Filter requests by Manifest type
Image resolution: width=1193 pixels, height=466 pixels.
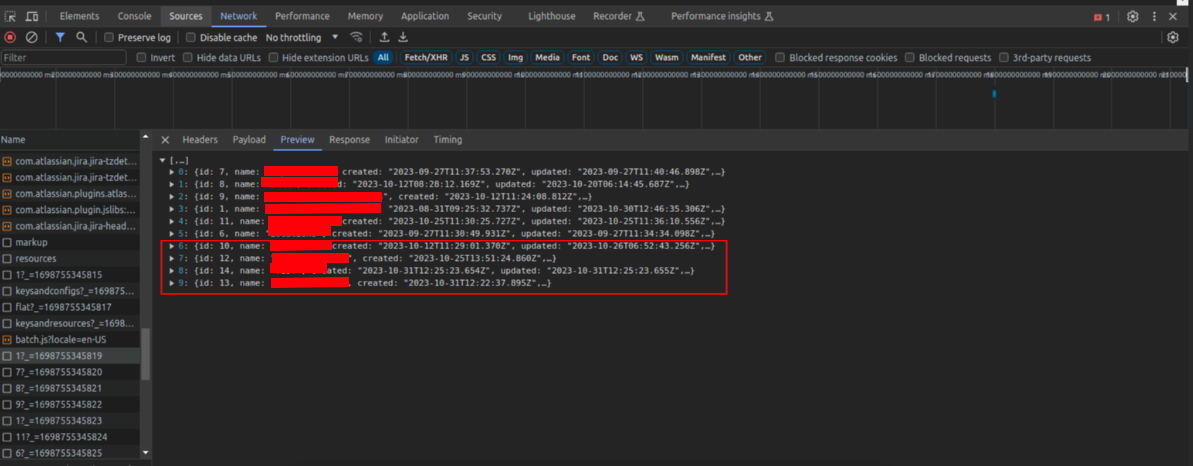708,58
